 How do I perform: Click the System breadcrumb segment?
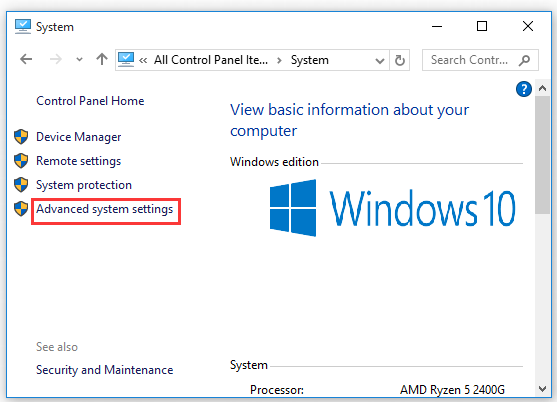pyautogui.click(x=309, y=60)
